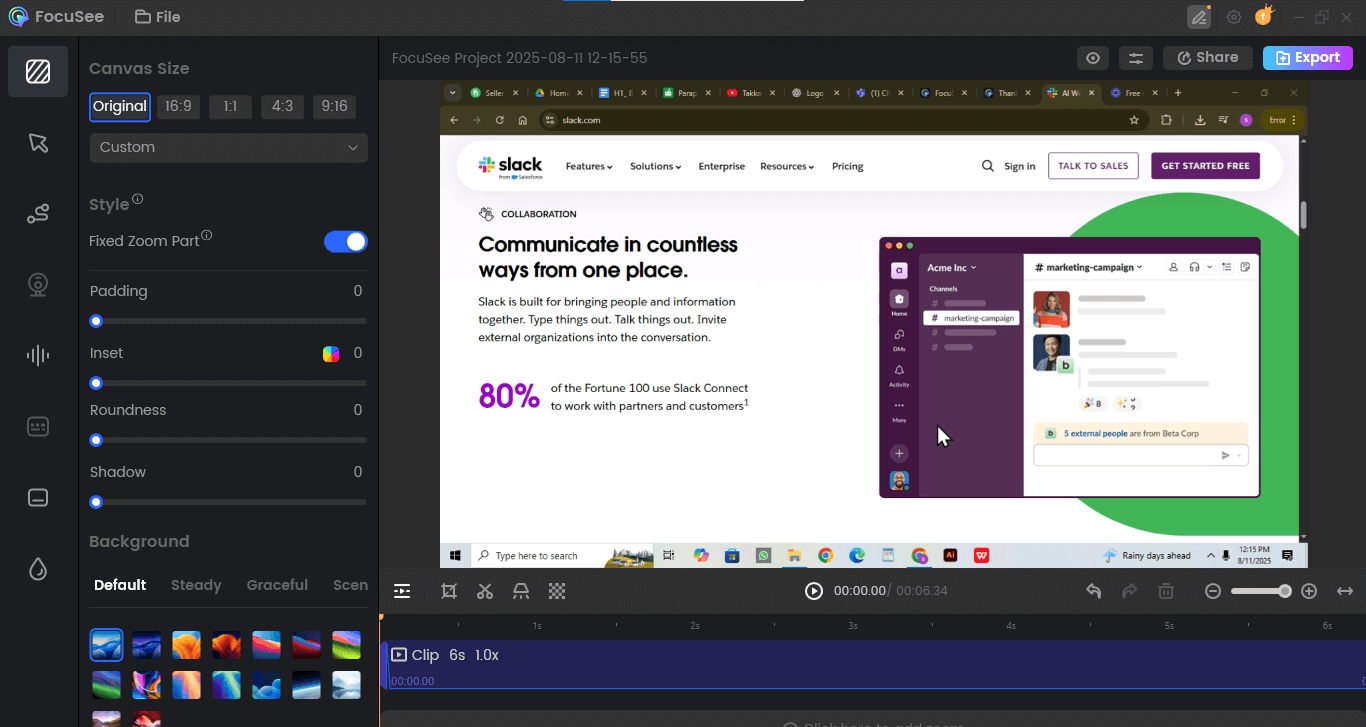Viewport: 1366px width, 727px height.
Task: Expand the Custom canvas size dropdown
Action: click(229, 147)
